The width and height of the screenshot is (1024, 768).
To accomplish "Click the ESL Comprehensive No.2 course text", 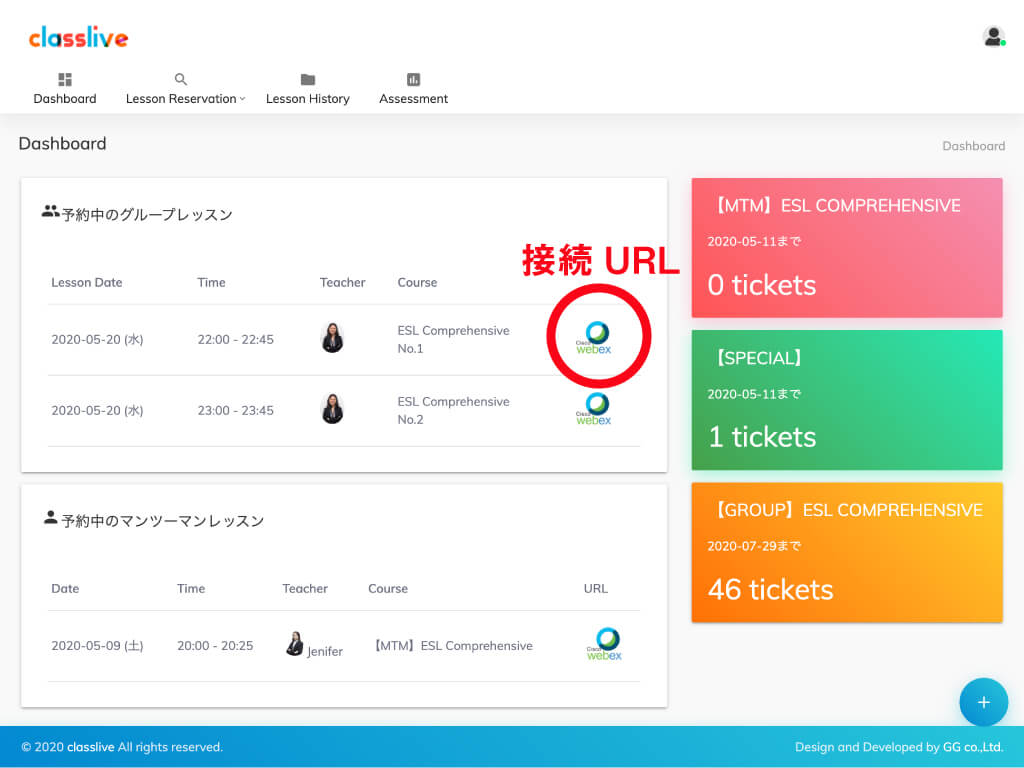I will [x=453, y=411].
